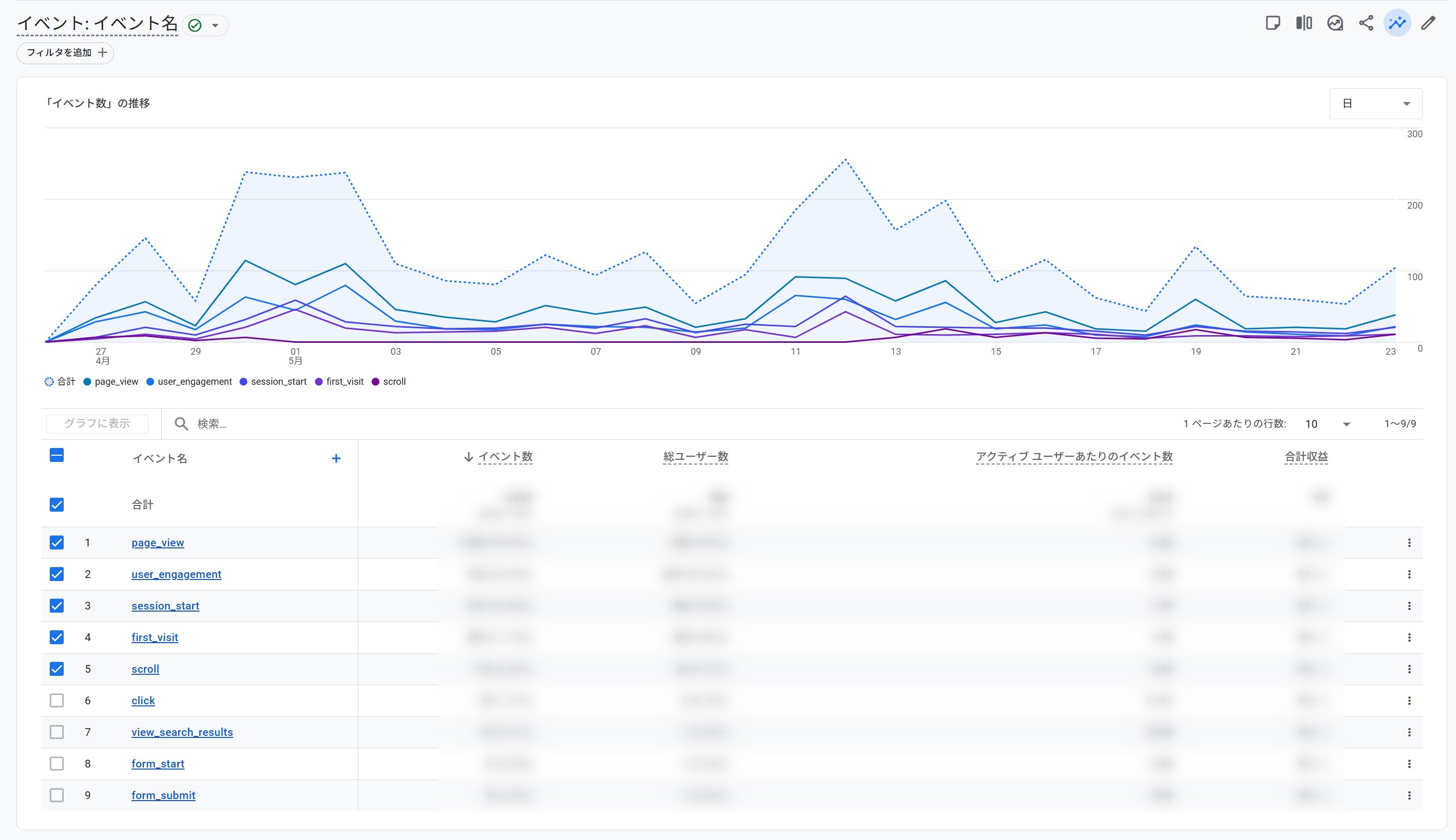
Task: Click フィルタを追加 button
Action: pos(65,52)
